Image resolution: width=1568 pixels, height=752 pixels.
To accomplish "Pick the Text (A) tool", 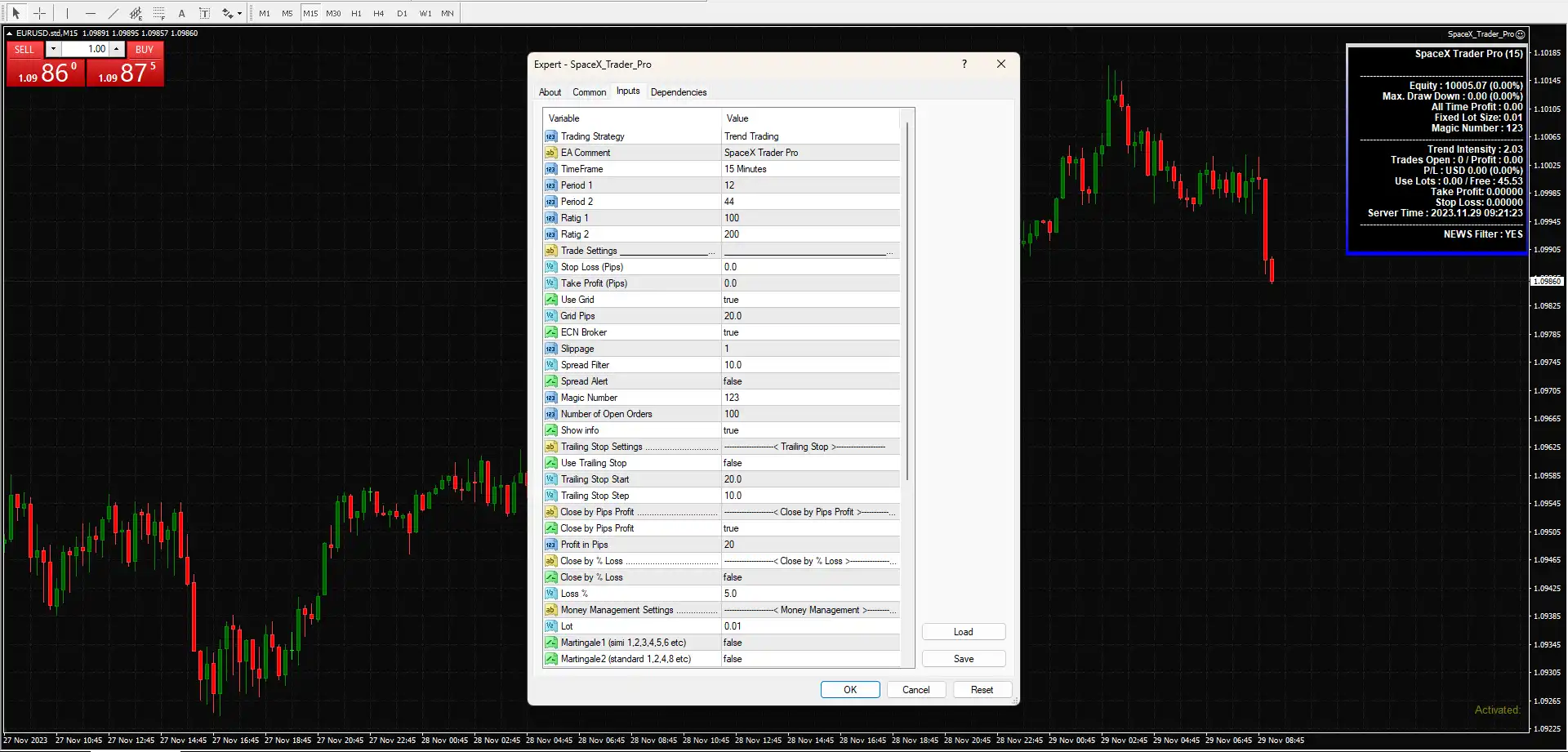I will pyautogui.click(x=181, y=13).
